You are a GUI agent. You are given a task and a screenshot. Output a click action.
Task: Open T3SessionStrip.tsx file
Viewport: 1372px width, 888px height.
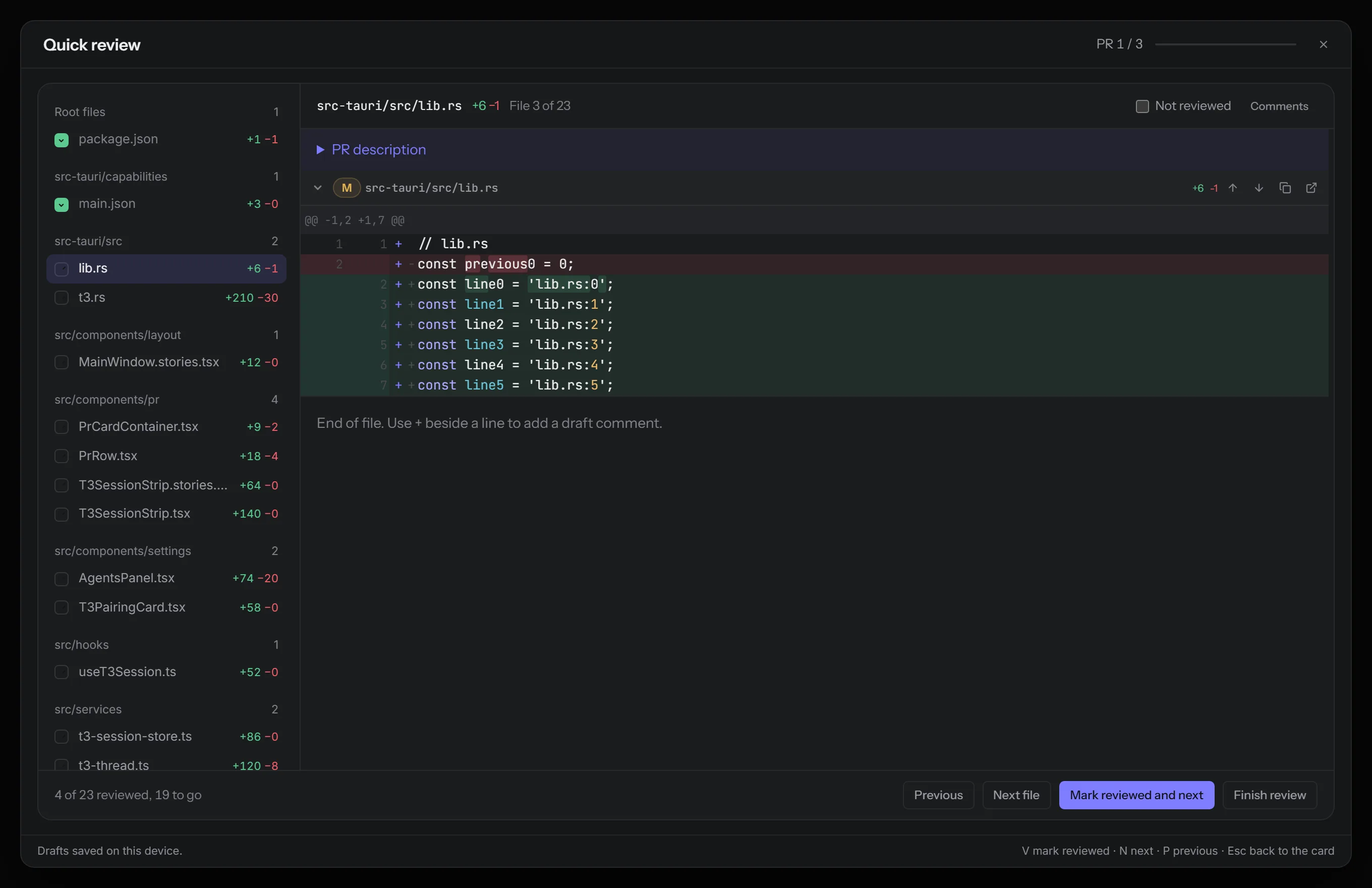166,514
